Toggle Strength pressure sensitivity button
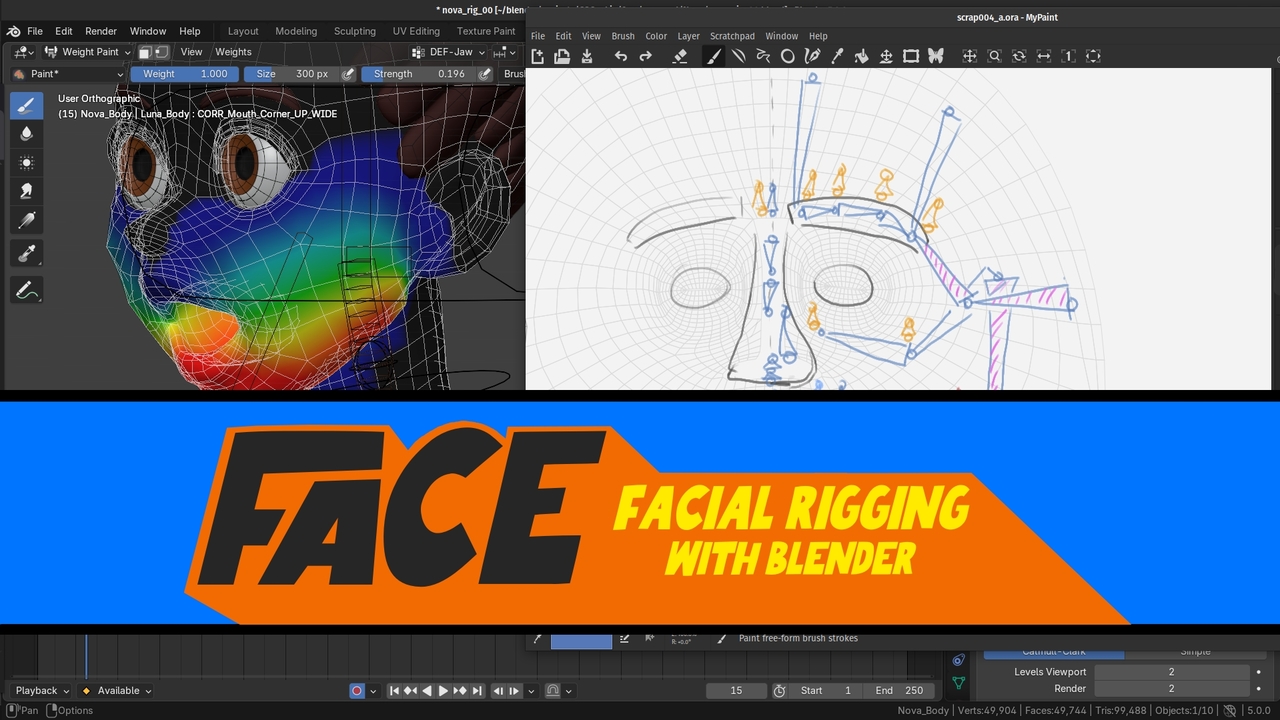The image size is (1280, 720). point(485,74)
